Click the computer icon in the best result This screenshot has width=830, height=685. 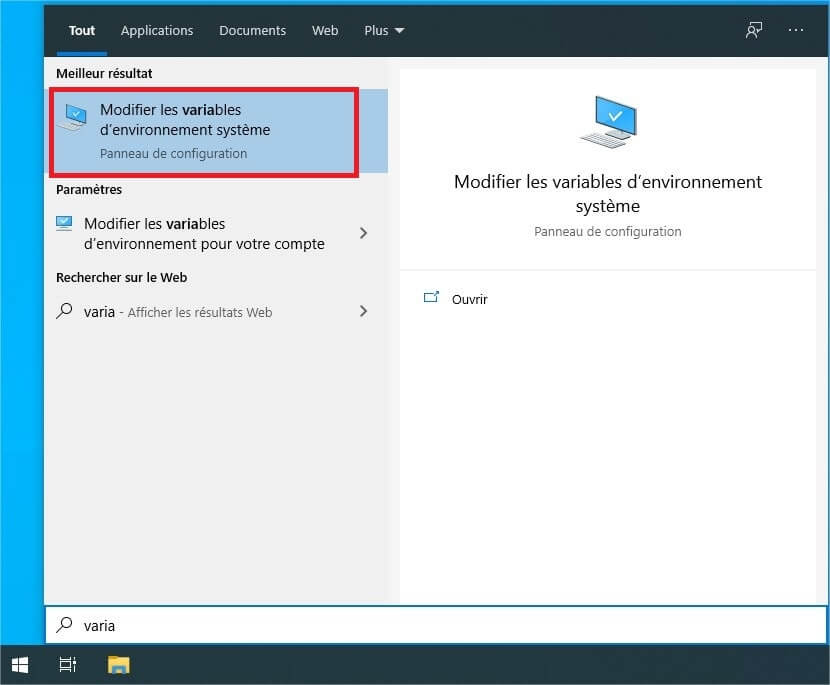(x=72, y=118)
